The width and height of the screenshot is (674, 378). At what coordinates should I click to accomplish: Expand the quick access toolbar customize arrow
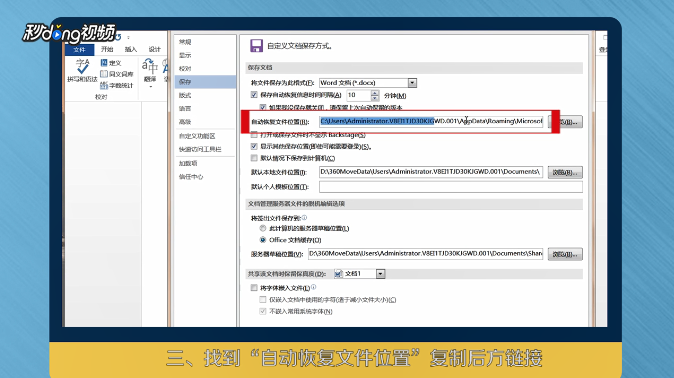pos(129,37)
